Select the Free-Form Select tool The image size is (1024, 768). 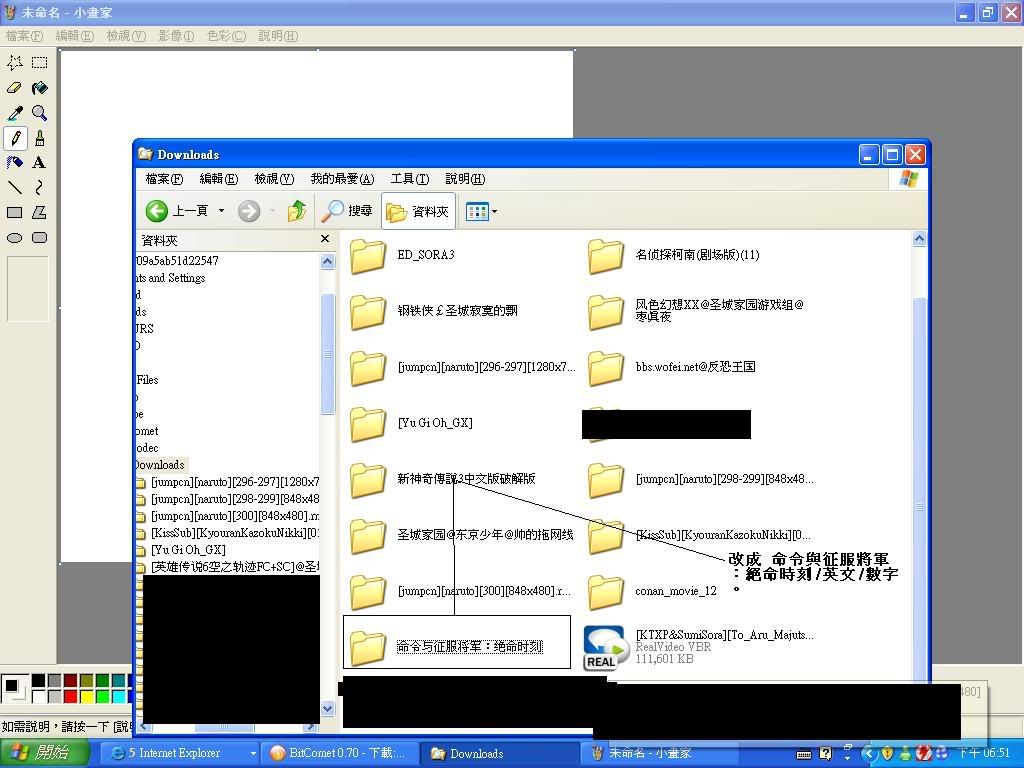click(15, 63)
